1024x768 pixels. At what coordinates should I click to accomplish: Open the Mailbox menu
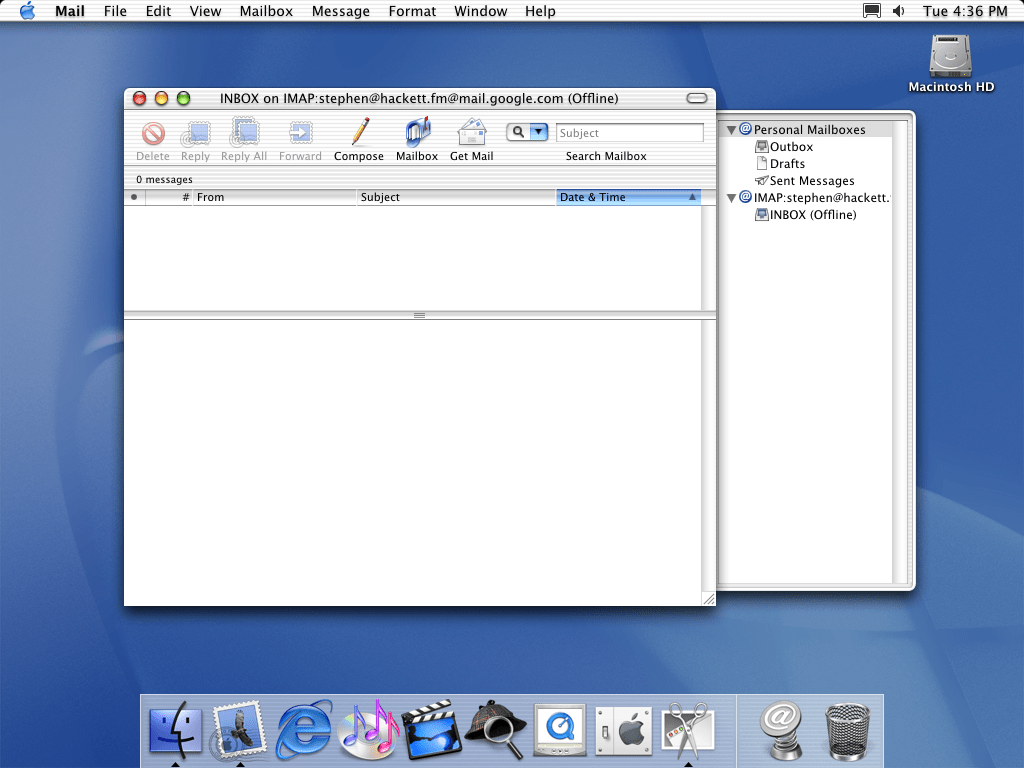coord(265,11)
